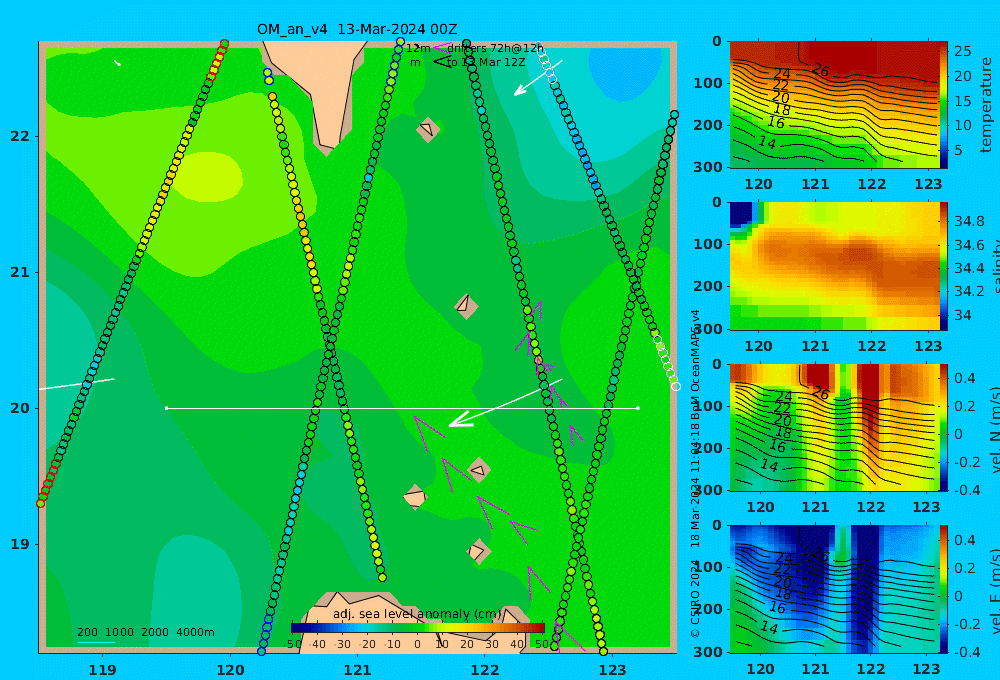Viewport: 1000px width, 680px height.
Task: Click latitude tick label 19 on main map
Action: click(x=20, y=544)
